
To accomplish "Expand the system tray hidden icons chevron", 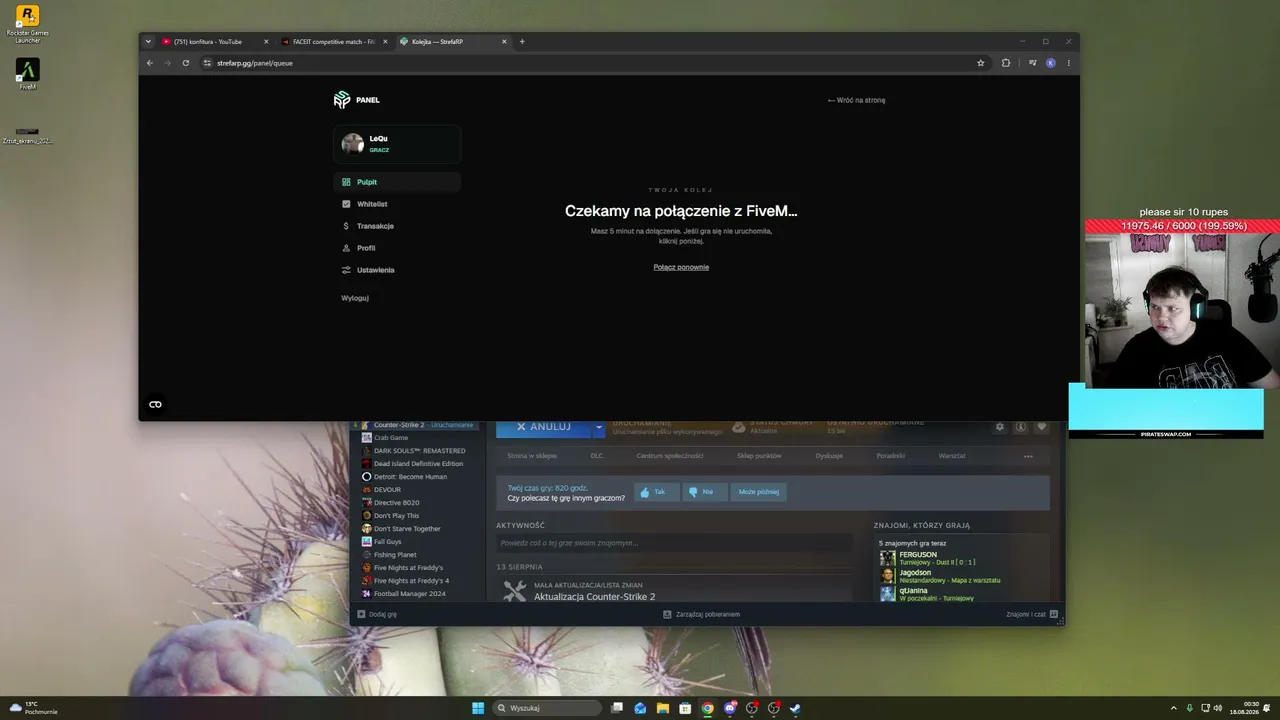I will (1173, 708).
